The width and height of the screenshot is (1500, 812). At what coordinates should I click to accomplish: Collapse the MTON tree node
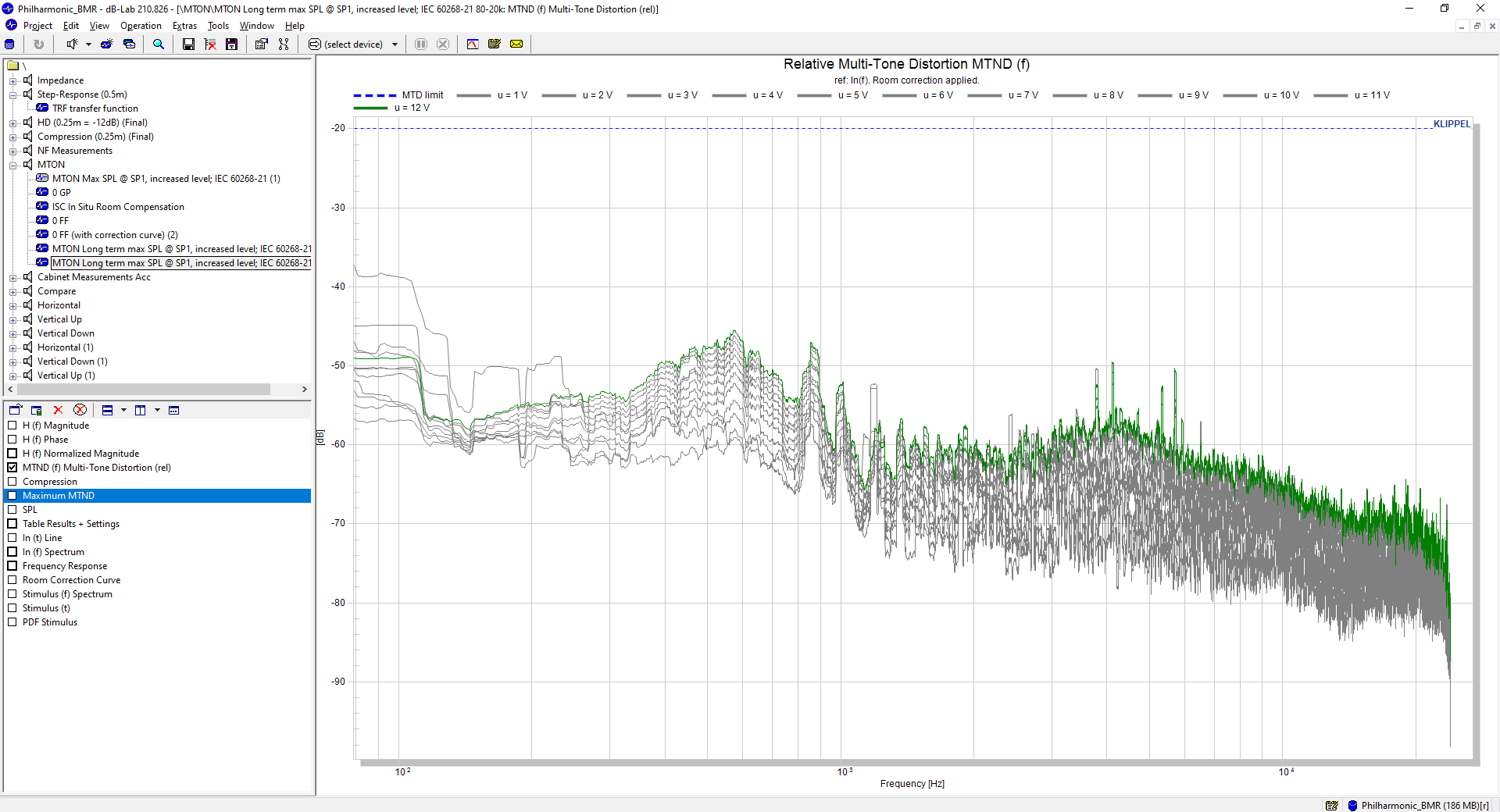[12, 165]
